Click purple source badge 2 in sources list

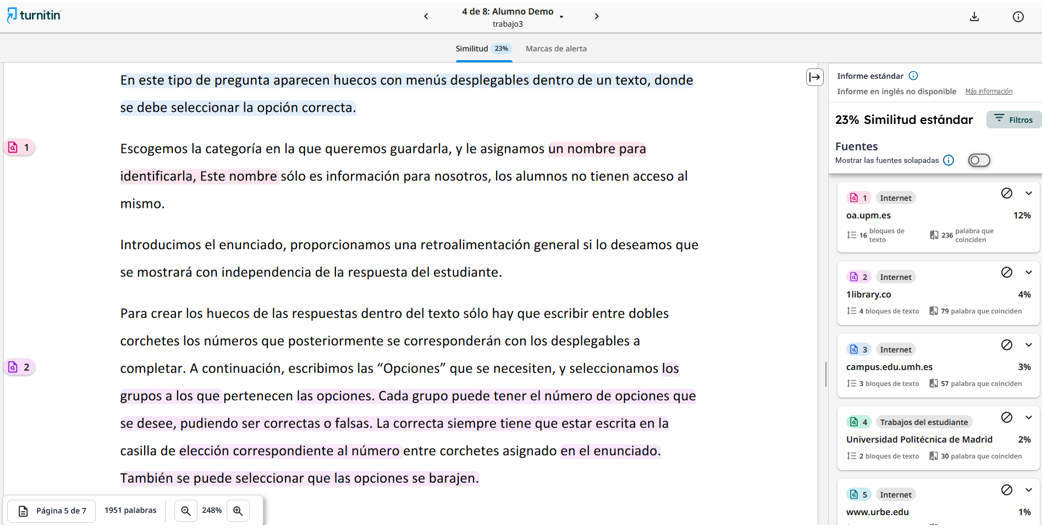(x=859, y=277)
